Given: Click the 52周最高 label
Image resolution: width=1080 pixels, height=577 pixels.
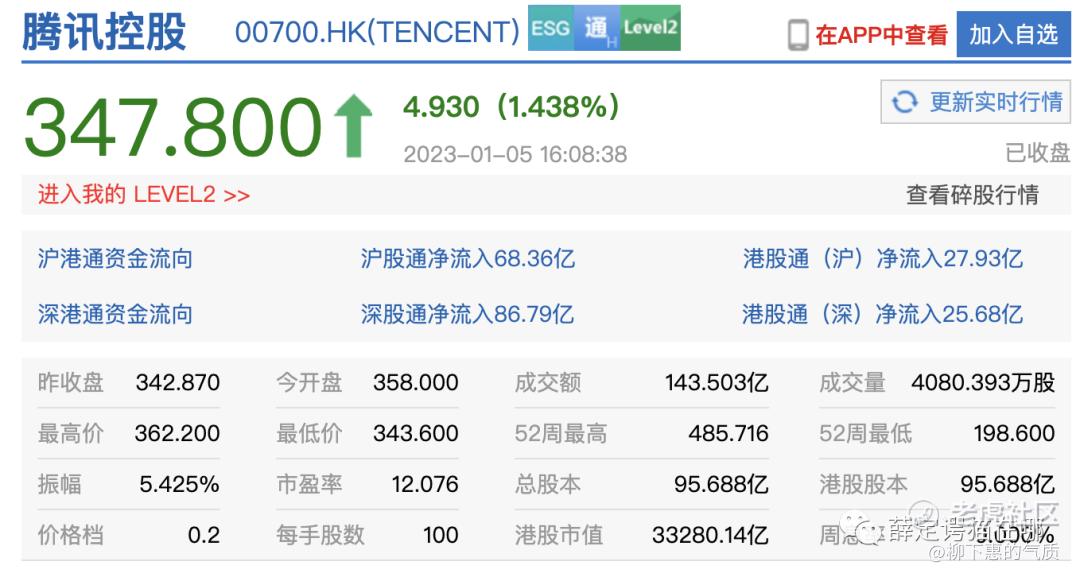Looking at the screenshot, I should click(x=561, y=433).
